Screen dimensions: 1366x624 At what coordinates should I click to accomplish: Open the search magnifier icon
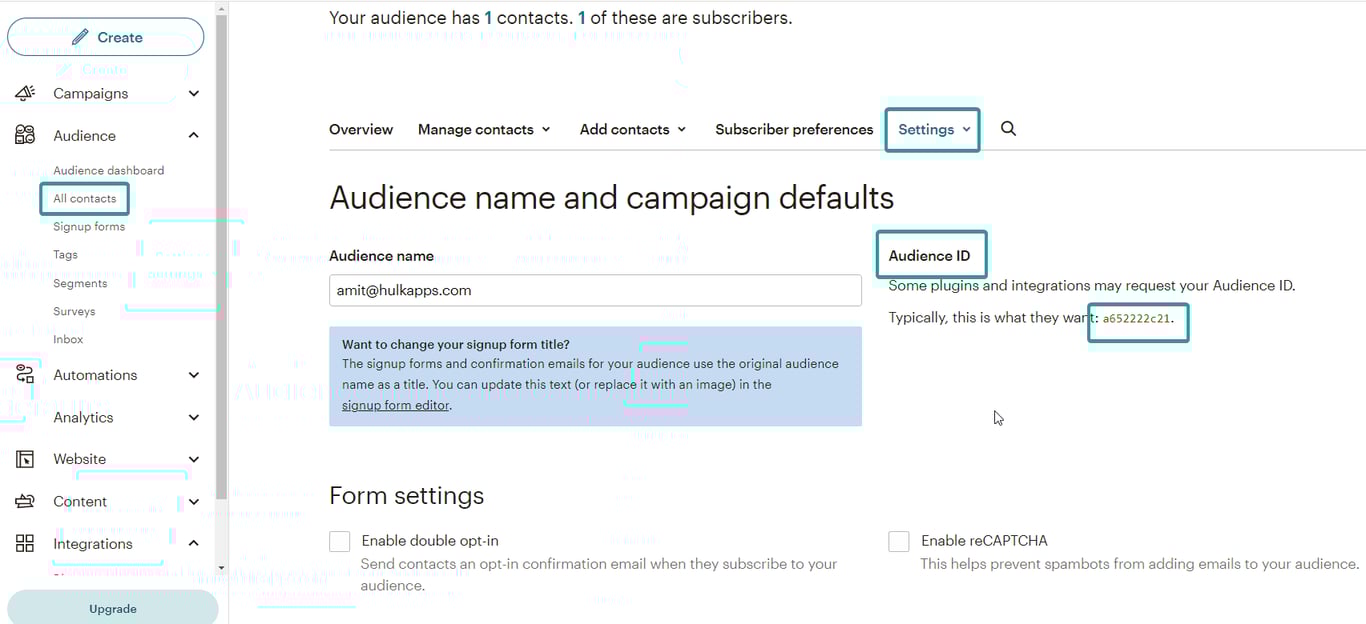1008,129
